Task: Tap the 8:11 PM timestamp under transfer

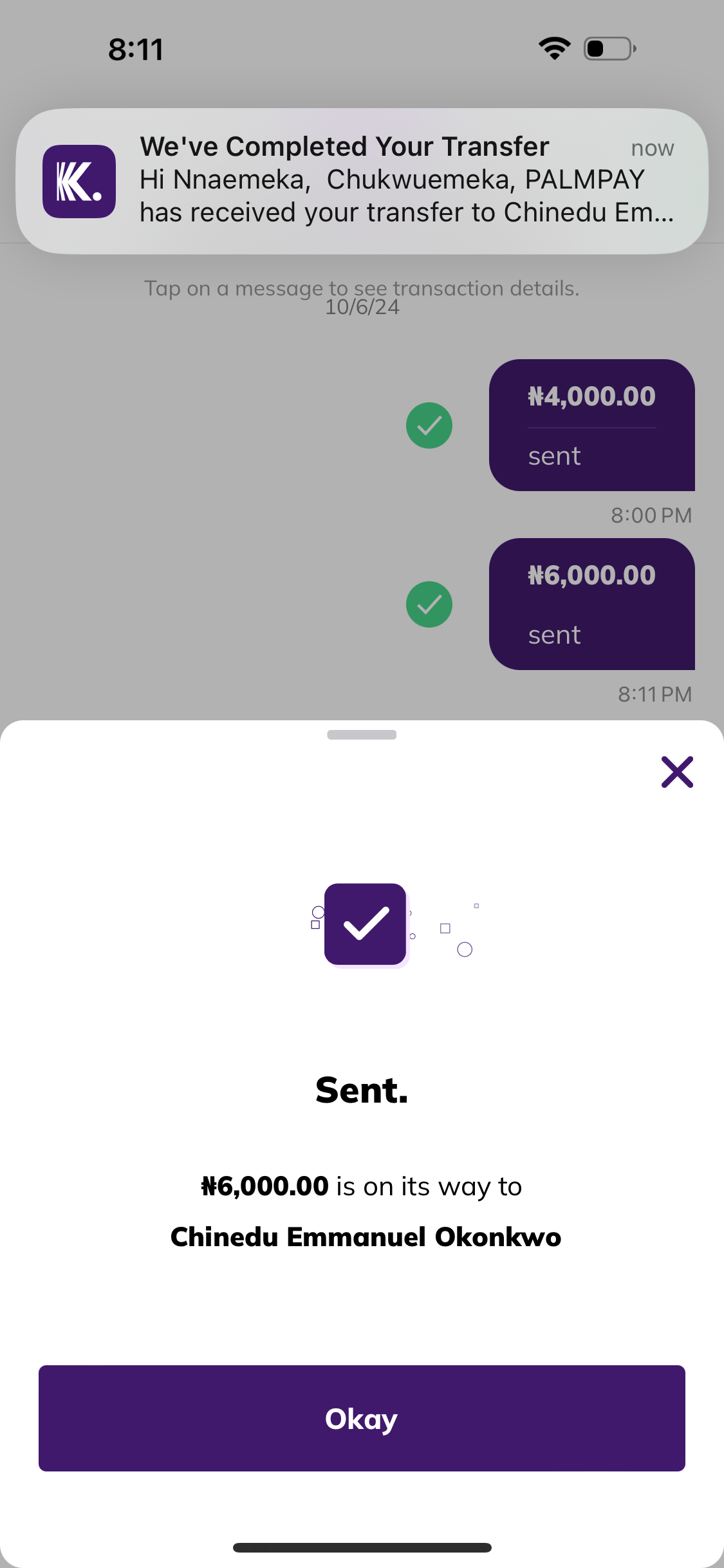Action: click(x=654, y=695)
